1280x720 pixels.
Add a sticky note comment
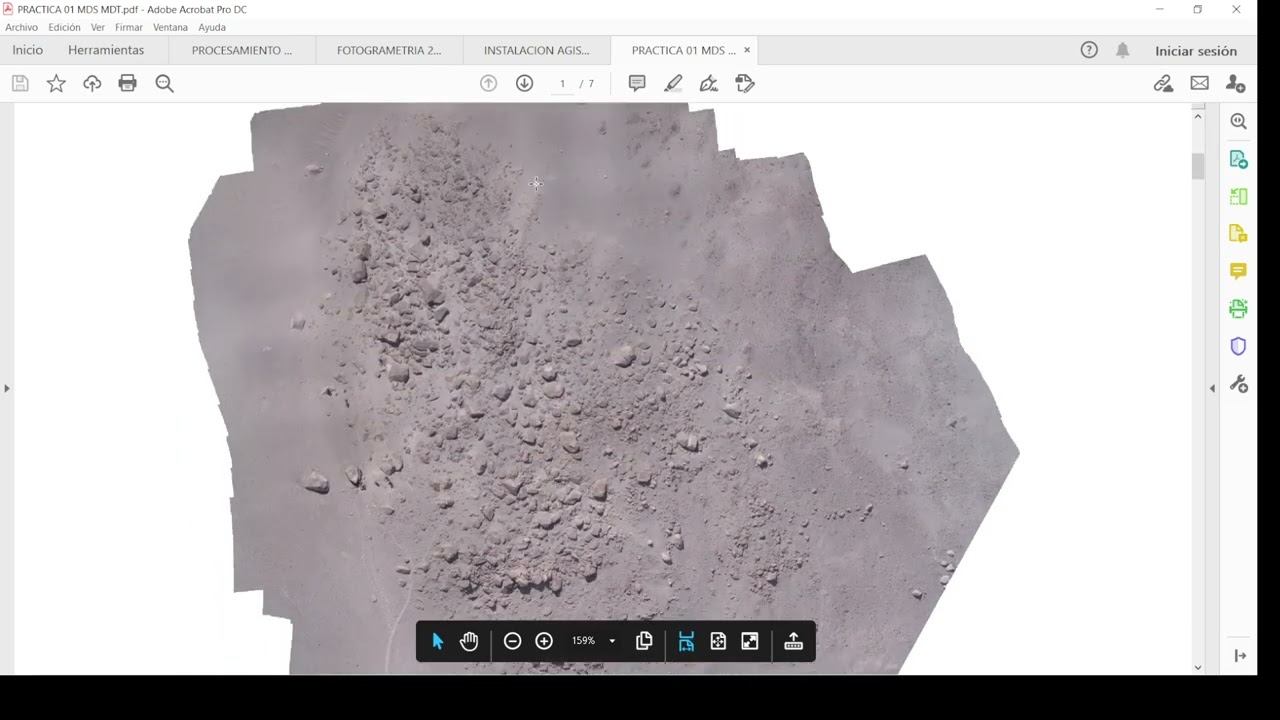637,83
